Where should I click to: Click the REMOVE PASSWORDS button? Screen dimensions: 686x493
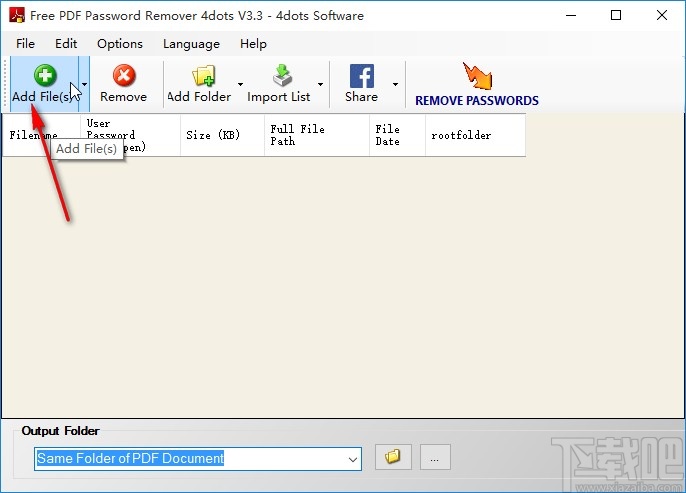pyautogui.click(x=477, y=84)
